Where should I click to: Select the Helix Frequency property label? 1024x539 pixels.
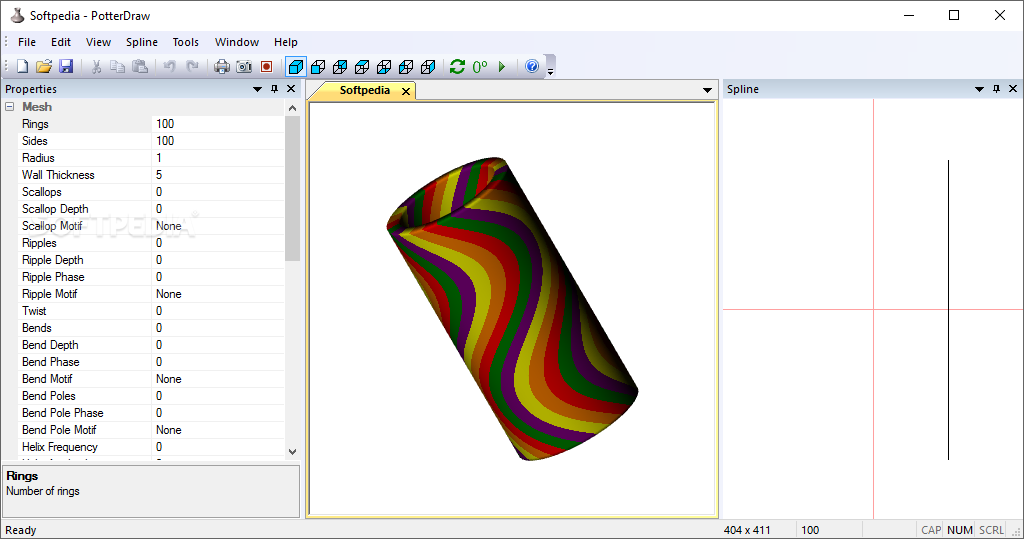(59, 447)
